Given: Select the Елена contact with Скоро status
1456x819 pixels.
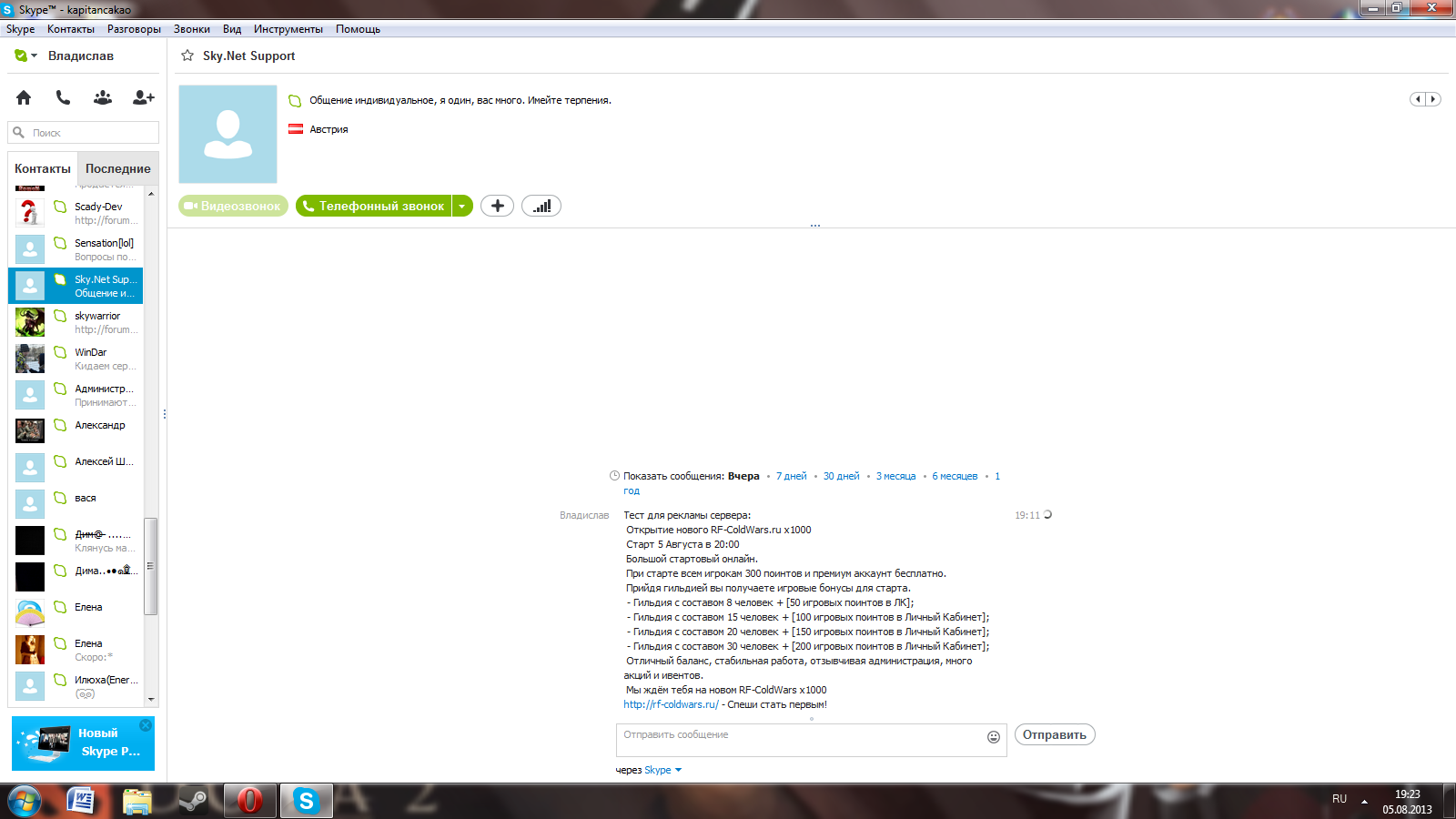Looking at the screenshot, I should 76,650.
